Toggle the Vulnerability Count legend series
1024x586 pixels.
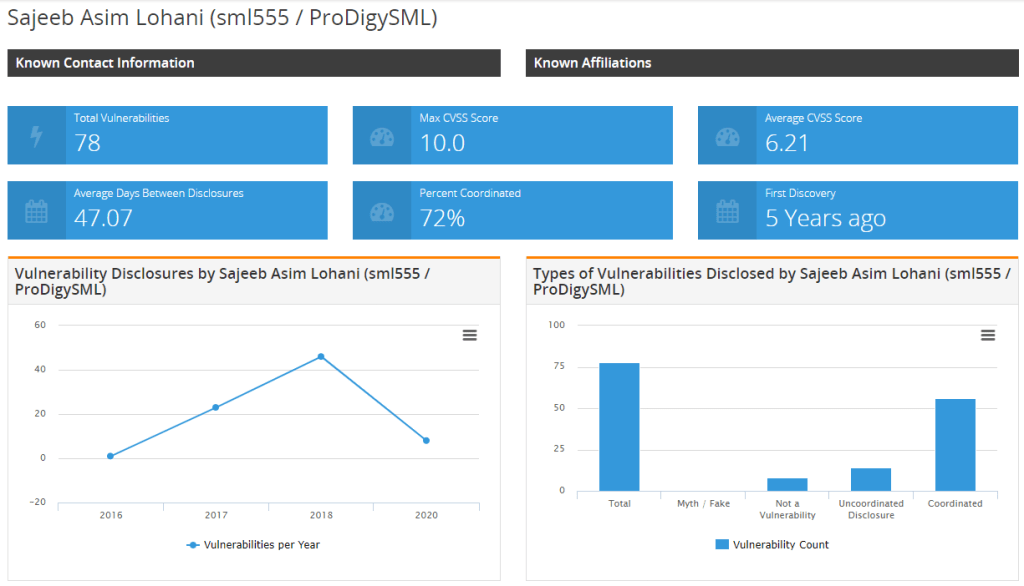772,545
